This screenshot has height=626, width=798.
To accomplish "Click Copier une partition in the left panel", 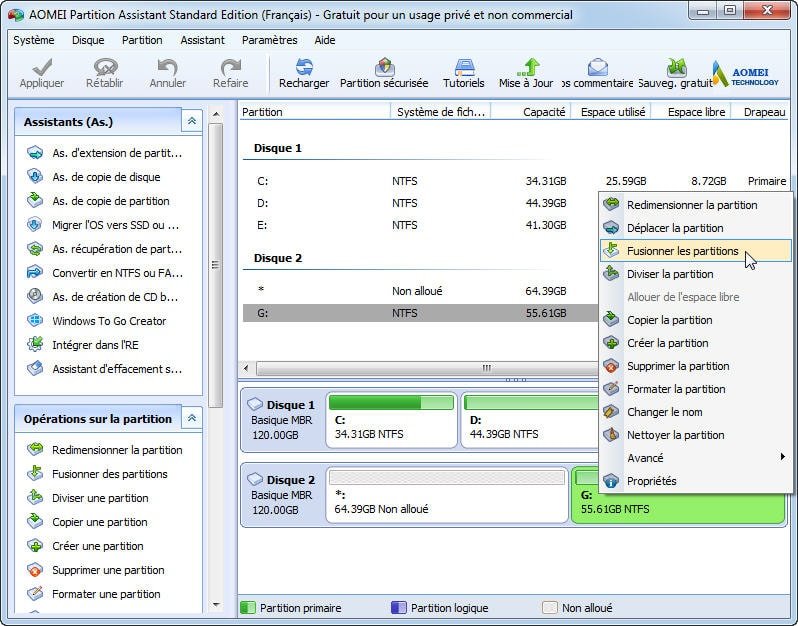I will click(88, 522).
